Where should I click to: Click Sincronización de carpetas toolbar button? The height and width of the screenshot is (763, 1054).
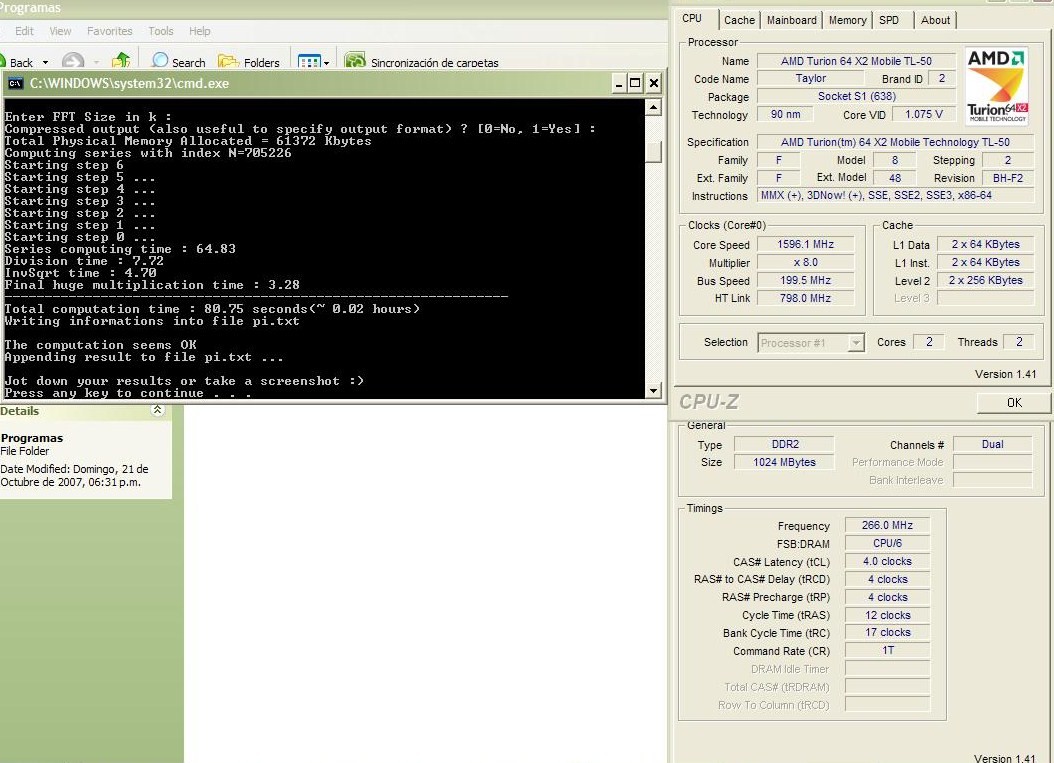[x=421, y=62]
